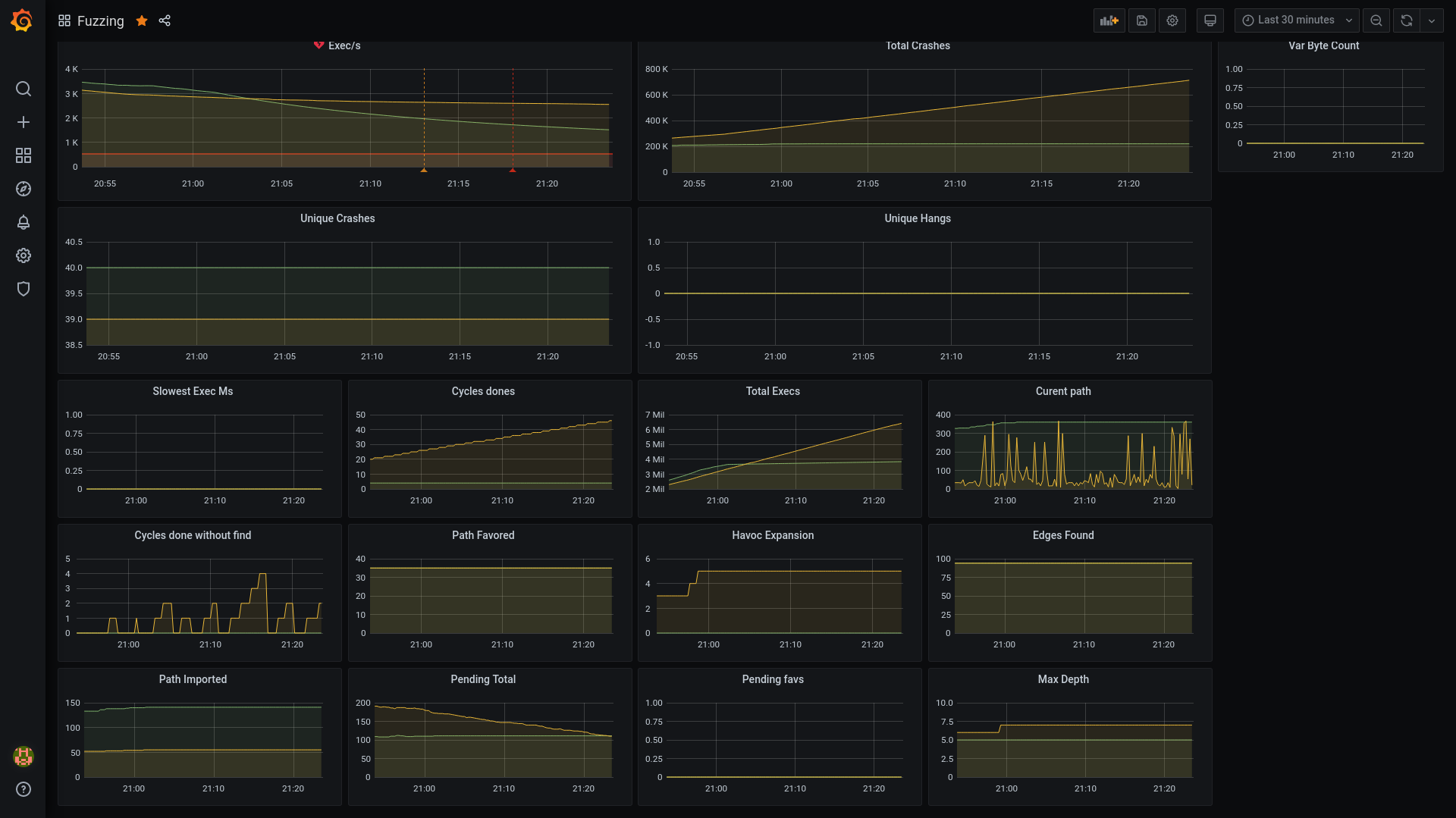The image size is (1456, 818).
Task: Enable TV kiosk mode with the monitor icon
Action: coord(1210,20)
